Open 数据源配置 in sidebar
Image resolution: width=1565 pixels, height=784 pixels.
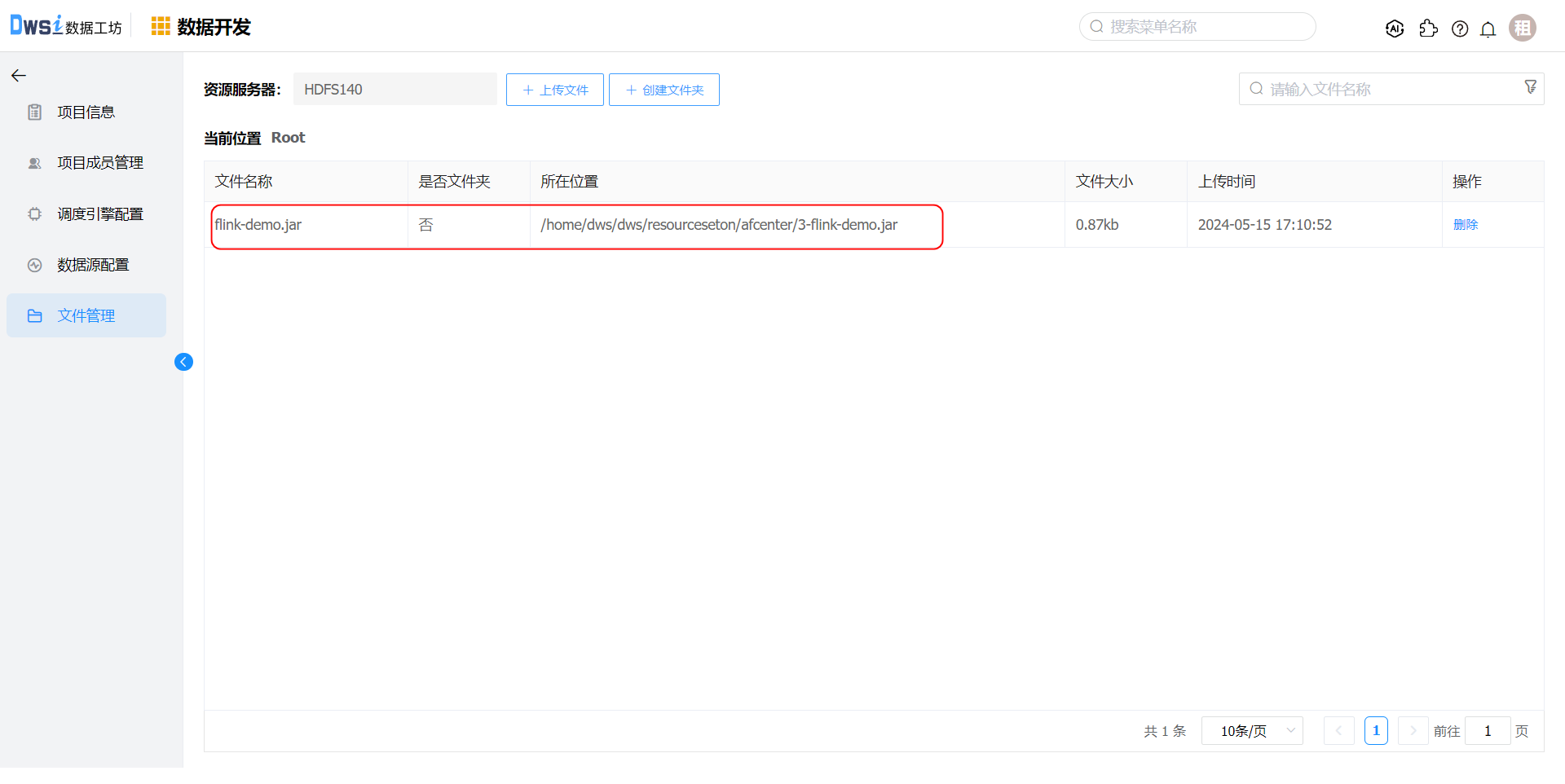click(93, 265)
